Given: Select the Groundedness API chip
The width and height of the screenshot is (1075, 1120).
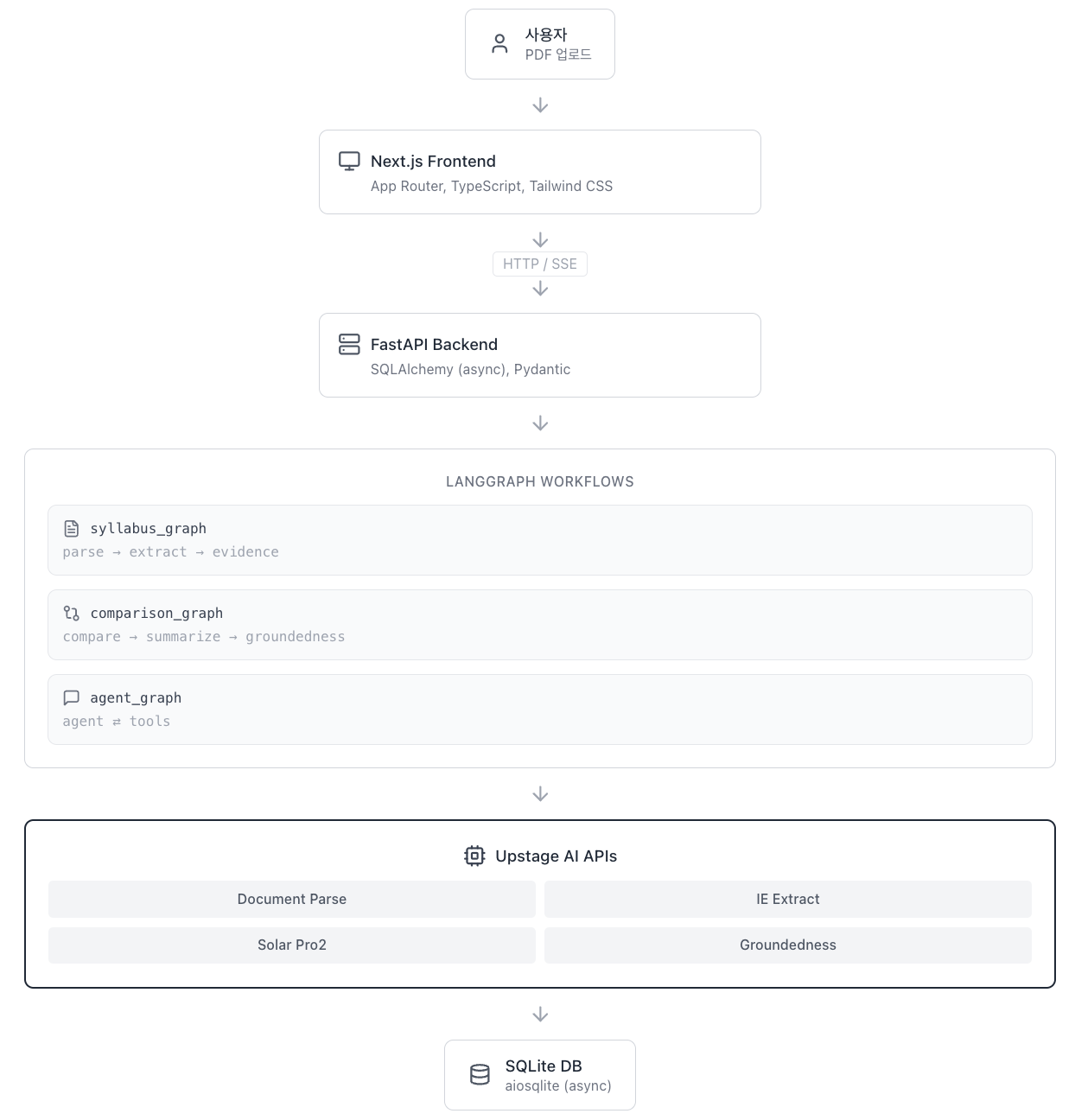Looking at the screenshot, I should (x=788, y=945).
